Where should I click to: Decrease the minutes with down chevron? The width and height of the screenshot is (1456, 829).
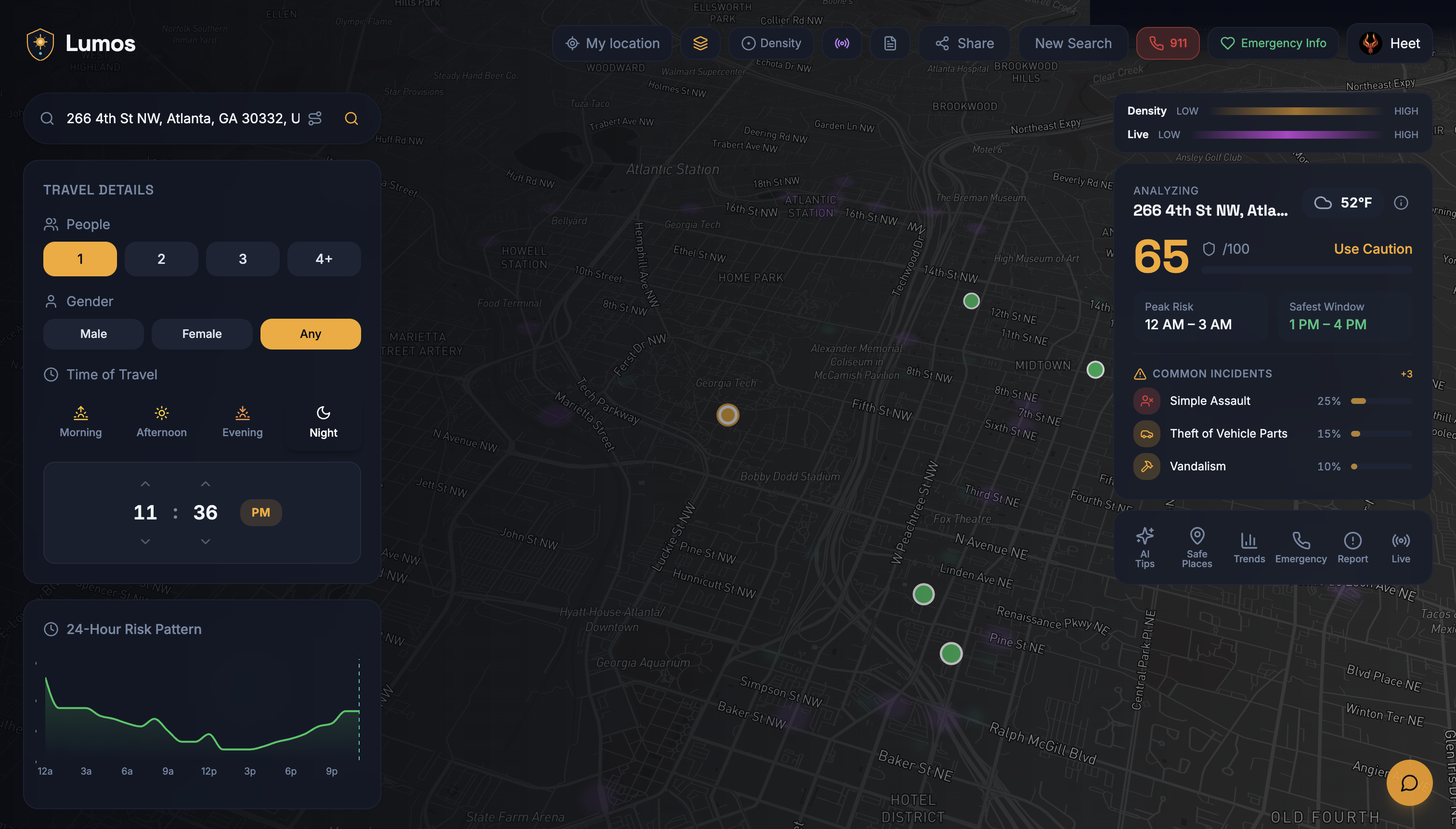pyautogui.click(x=206, y=542)
